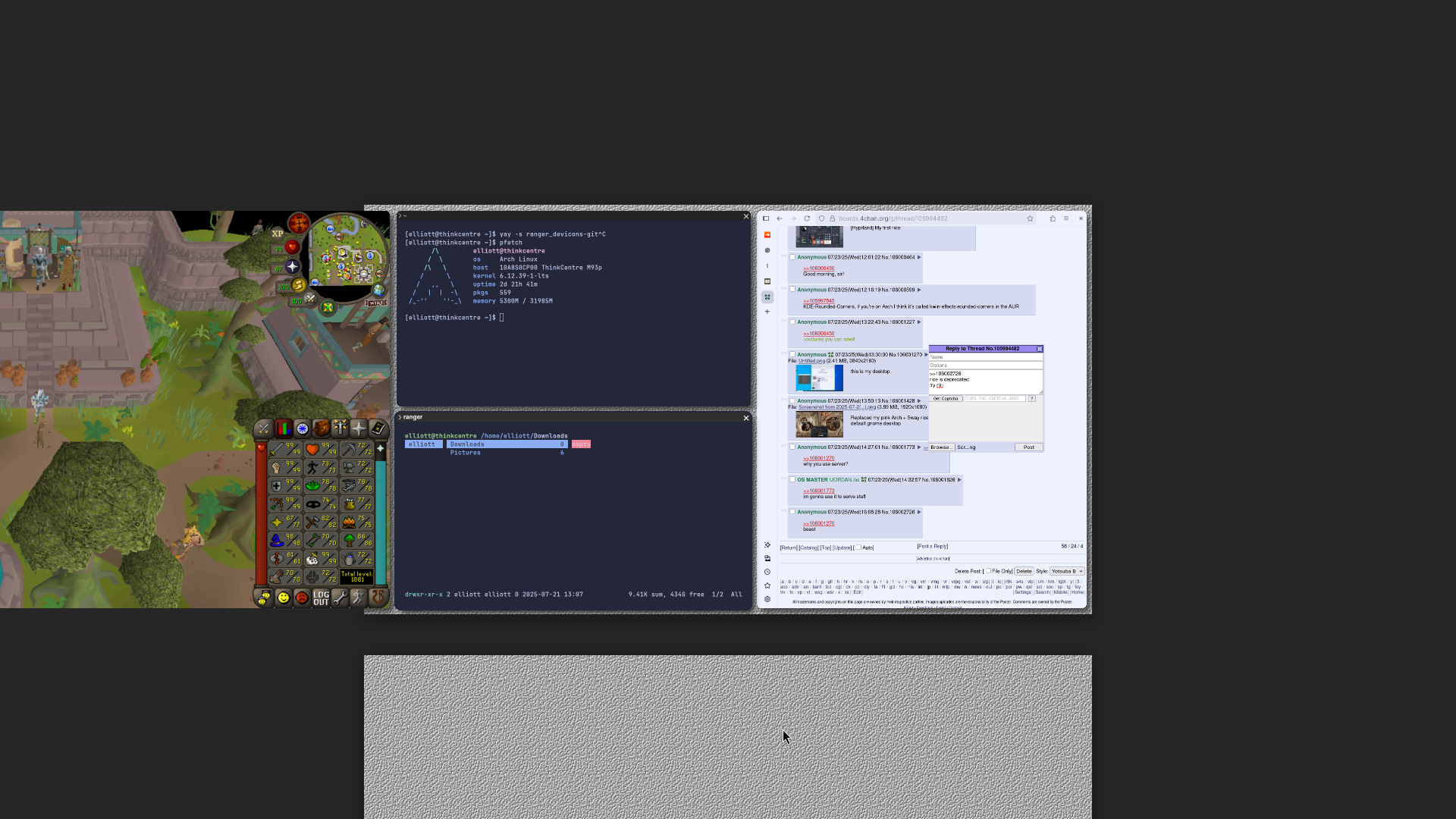Click the [Post a Reply] link
Viewport: 1456px width, 819px height.
(933, 546)
